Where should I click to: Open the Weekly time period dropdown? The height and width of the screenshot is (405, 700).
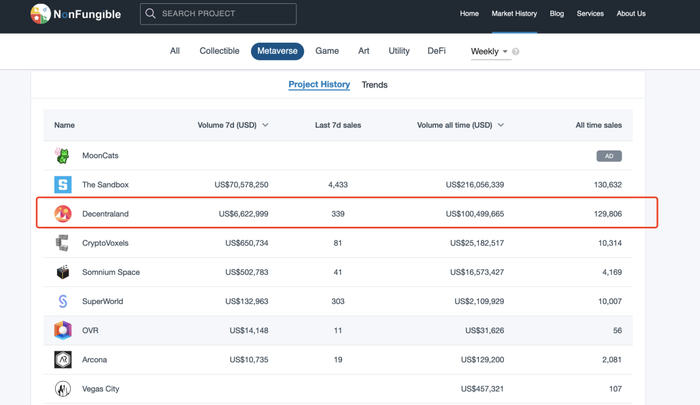pos(489,51)
